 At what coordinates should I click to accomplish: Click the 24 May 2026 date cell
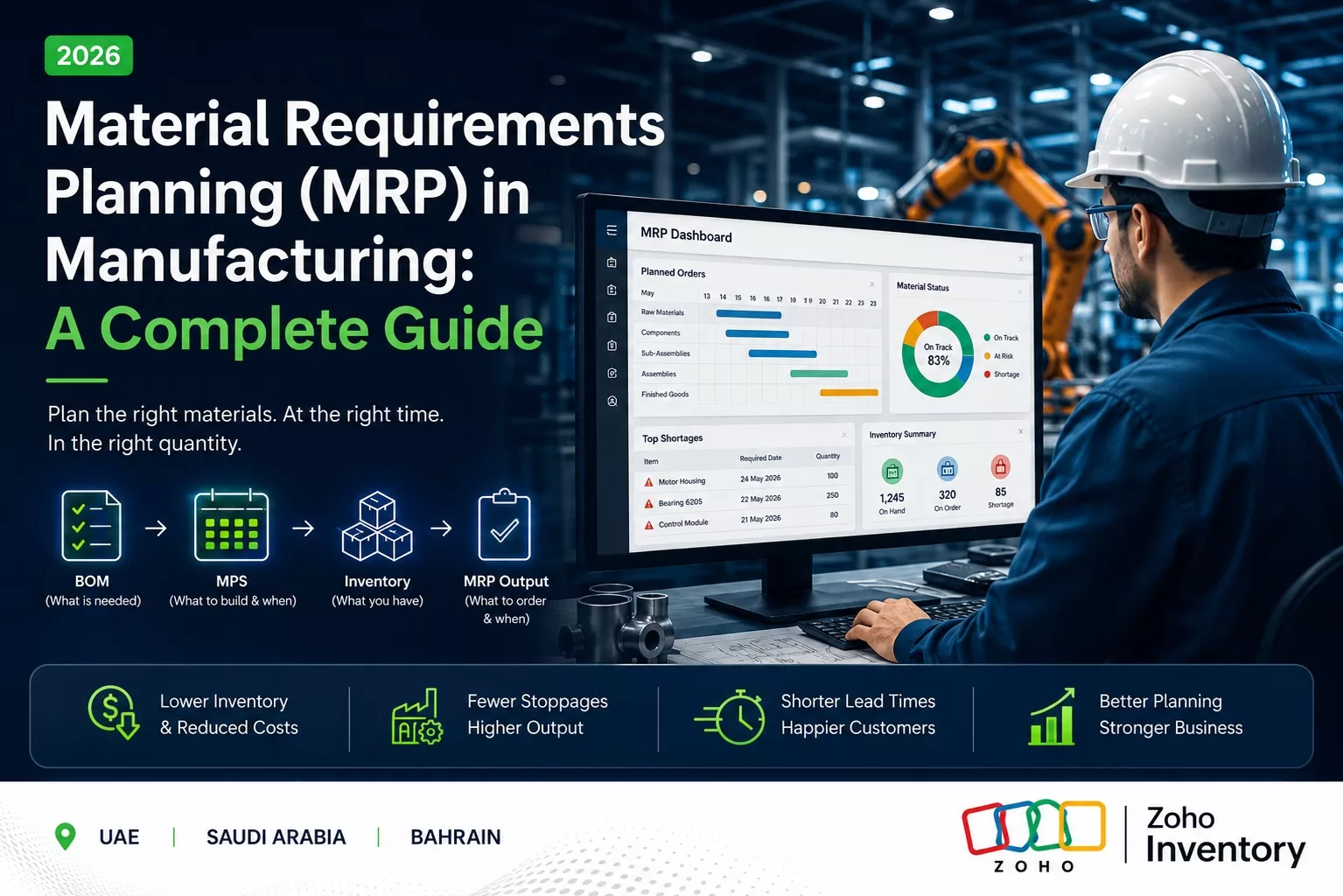pos(760,479)
